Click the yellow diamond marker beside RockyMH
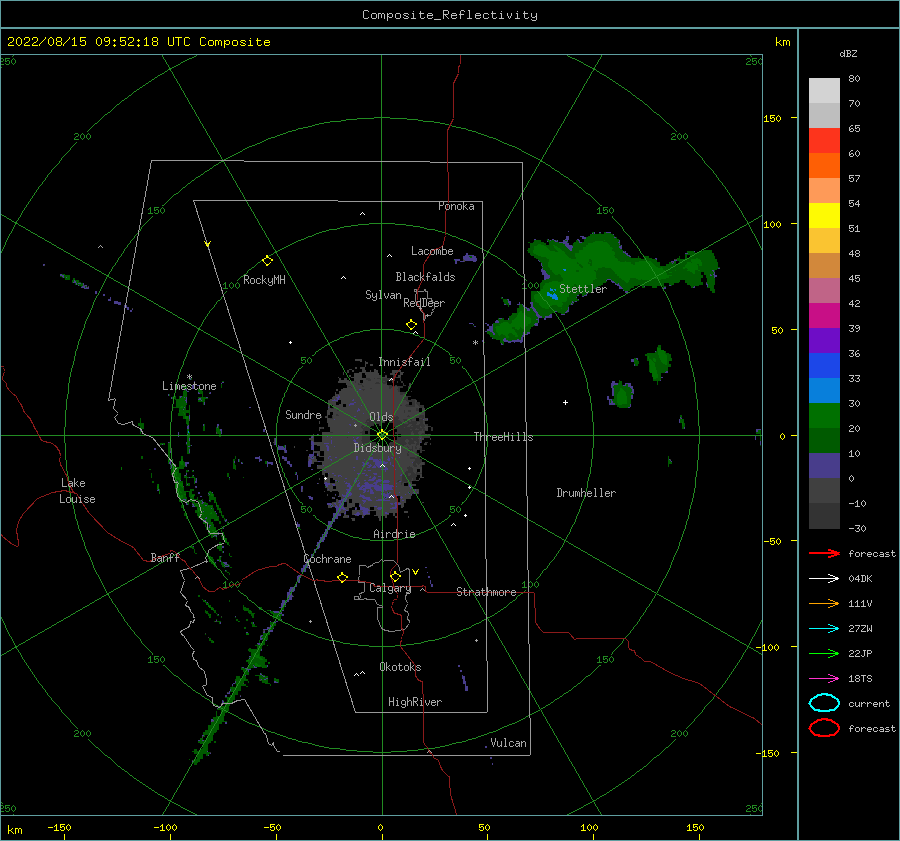Image resolution: width=900 pixels, height=841 pixels. [x=267, y=261]
